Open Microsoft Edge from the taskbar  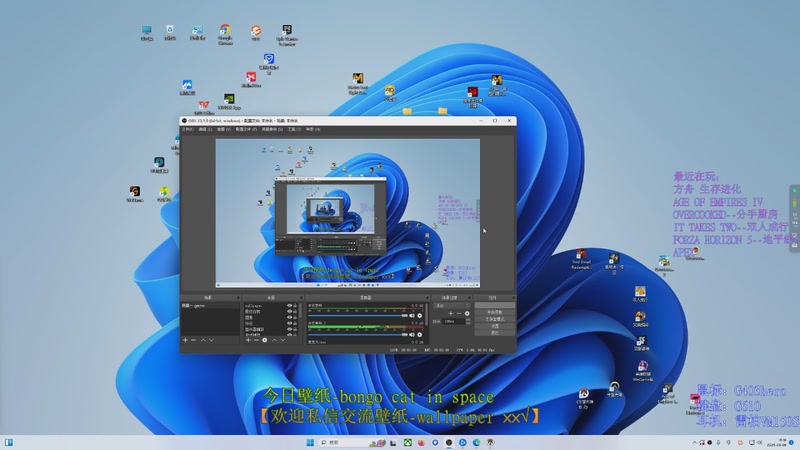pos(477,442)
